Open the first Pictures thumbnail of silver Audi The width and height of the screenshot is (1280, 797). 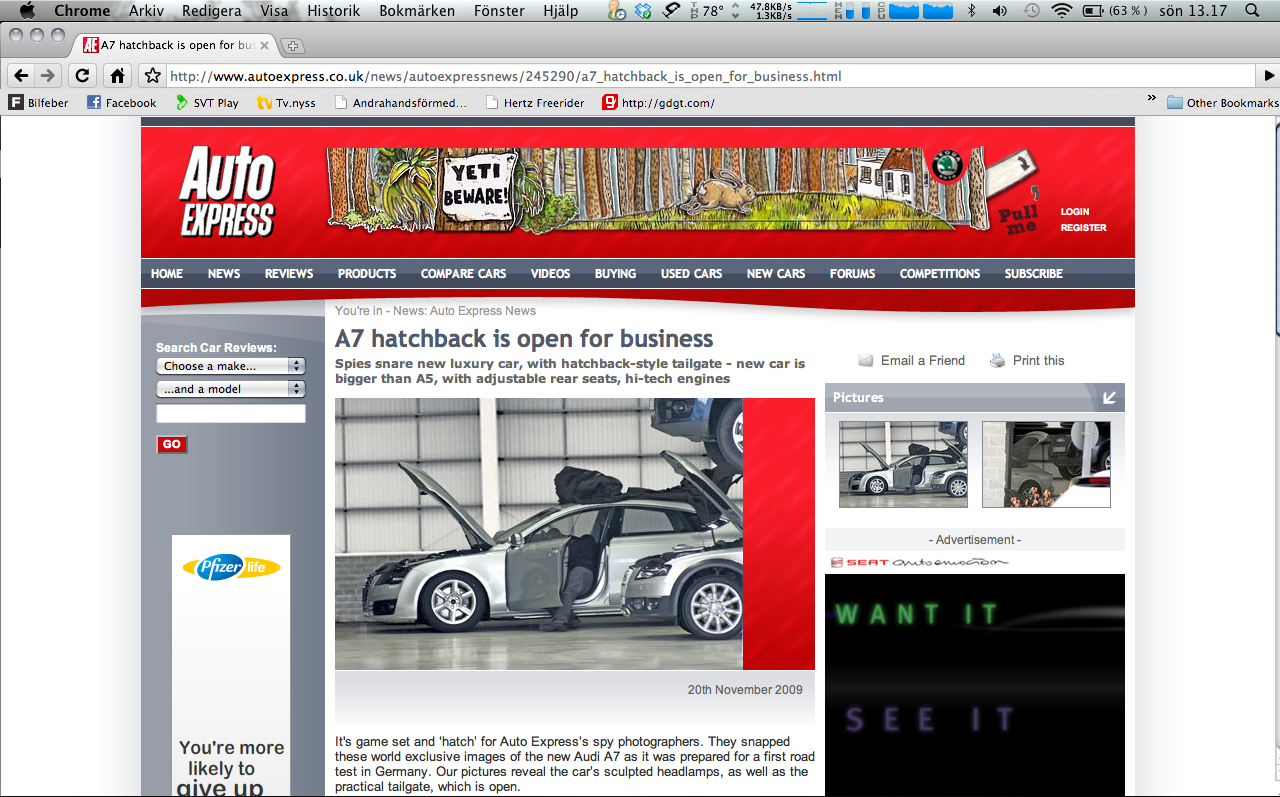tap(903, 464)
